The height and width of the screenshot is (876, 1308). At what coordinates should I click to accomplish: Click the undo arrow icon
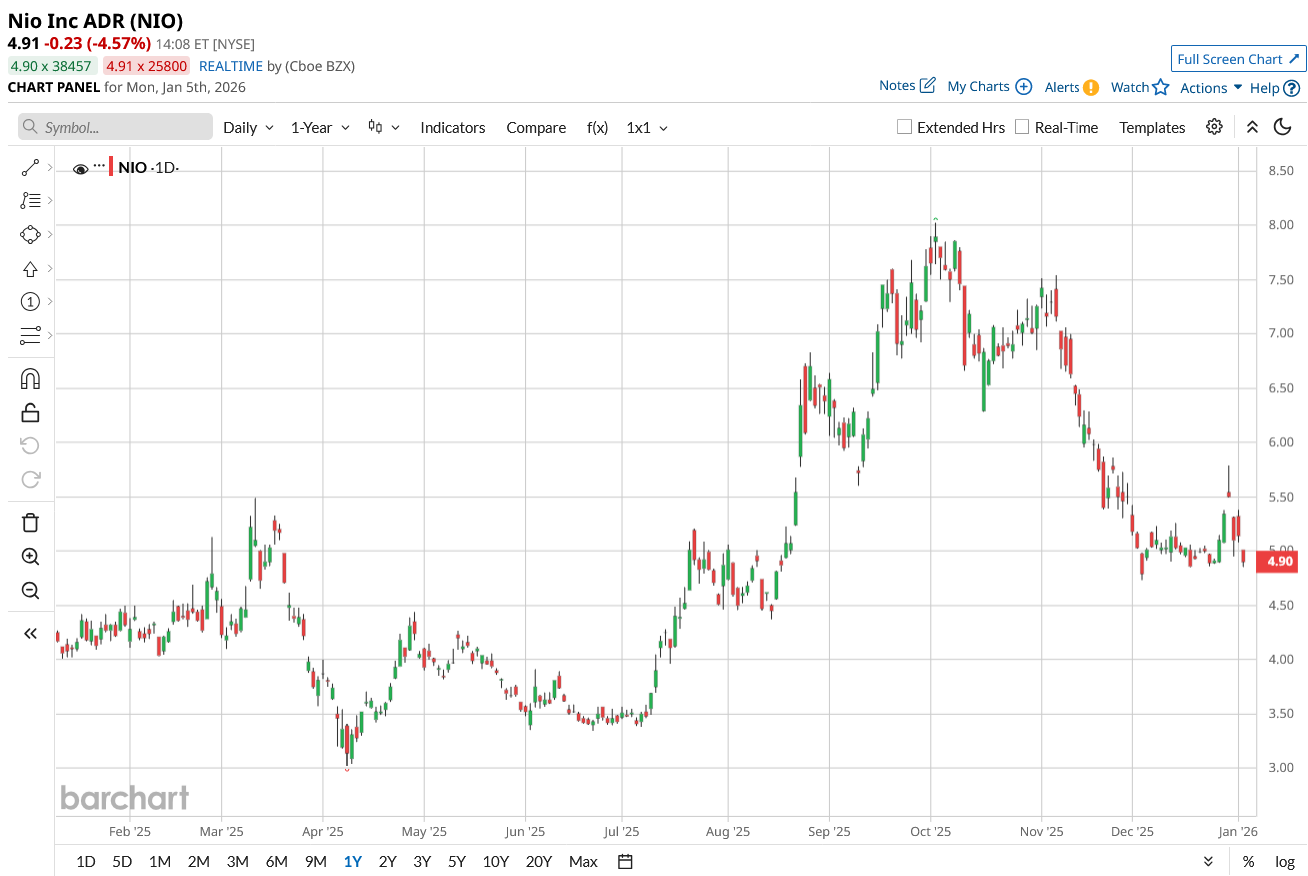click(30, 445)
